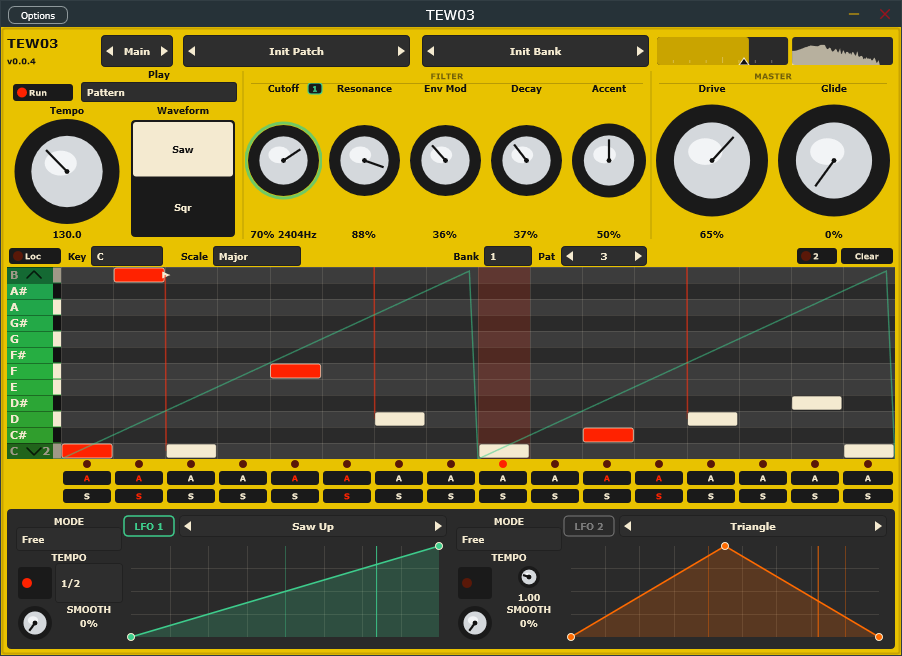Click the spectrum analyzer display
Image resolution: width=902 pixels, height=656 pixels.
(842, 51)
